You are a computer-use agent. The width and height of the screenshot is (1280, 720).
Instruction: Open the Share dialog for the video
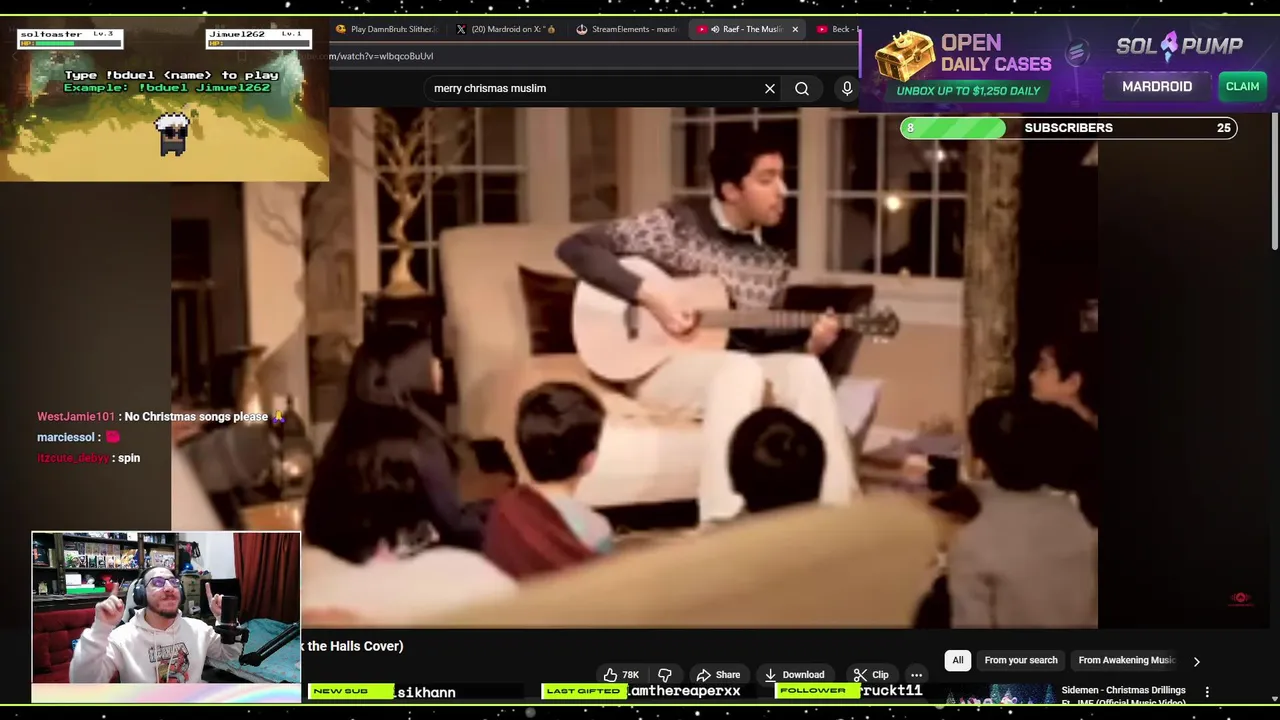click(718, 675)
